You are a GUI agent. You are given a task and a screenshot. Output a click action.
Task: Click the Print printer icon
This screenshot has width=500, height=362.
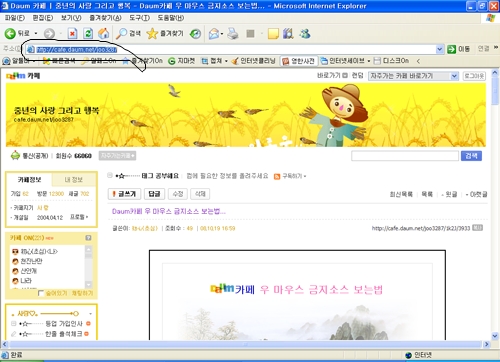coord(233,33)
